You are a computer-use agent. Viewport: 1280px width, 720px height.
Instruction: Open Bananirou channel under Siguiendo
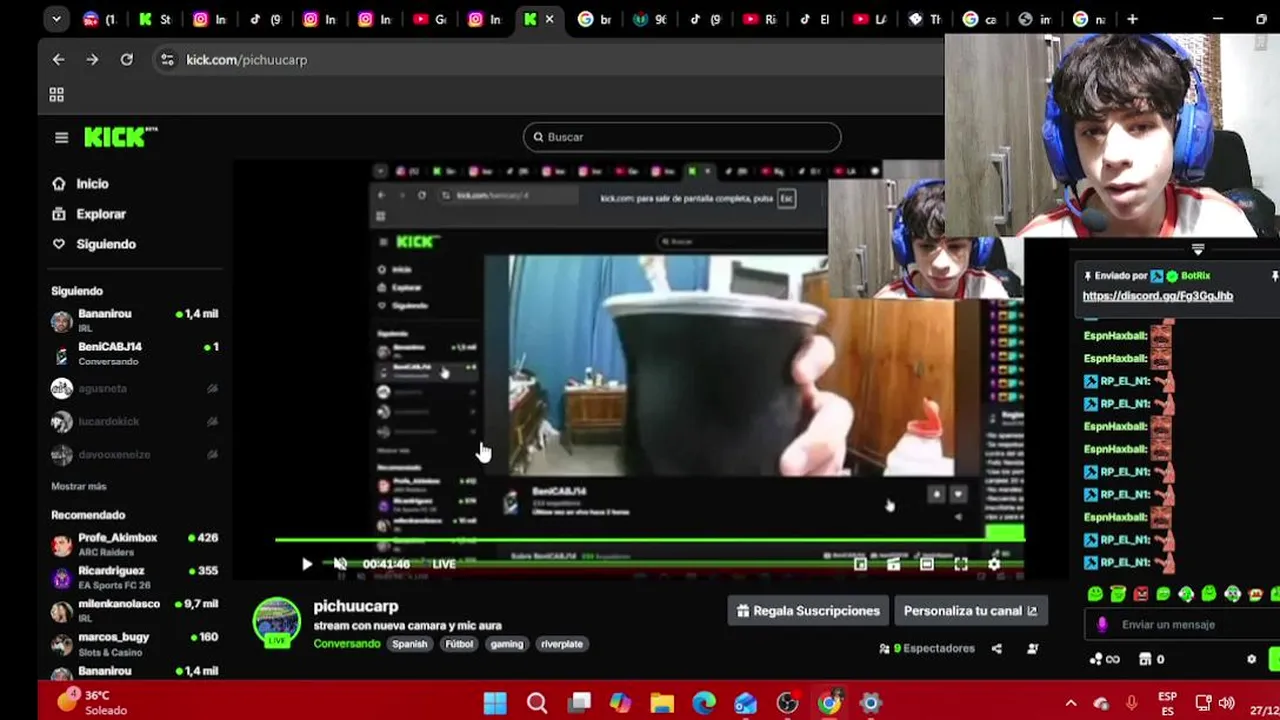pyautogui.click(x=135, y=320)
